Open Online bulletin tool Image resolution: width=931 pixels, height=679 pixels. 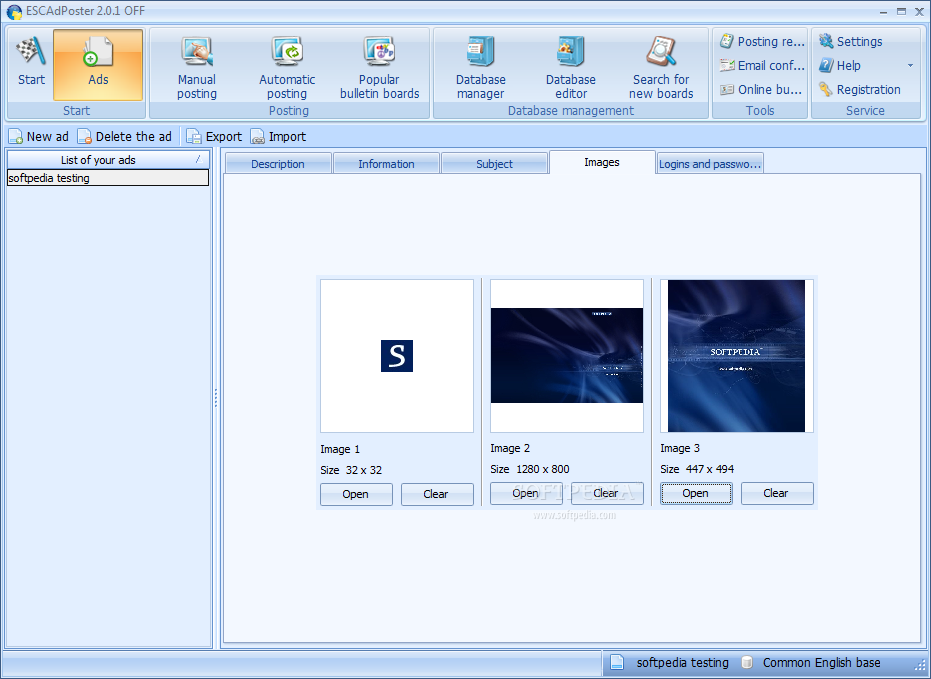point(762,90)
